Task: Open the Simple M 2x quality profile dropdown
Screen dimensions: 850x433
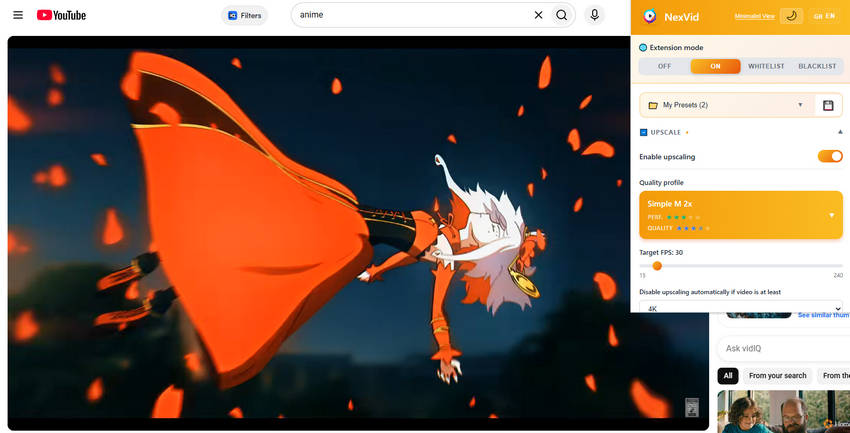Action: click(741, 215)
